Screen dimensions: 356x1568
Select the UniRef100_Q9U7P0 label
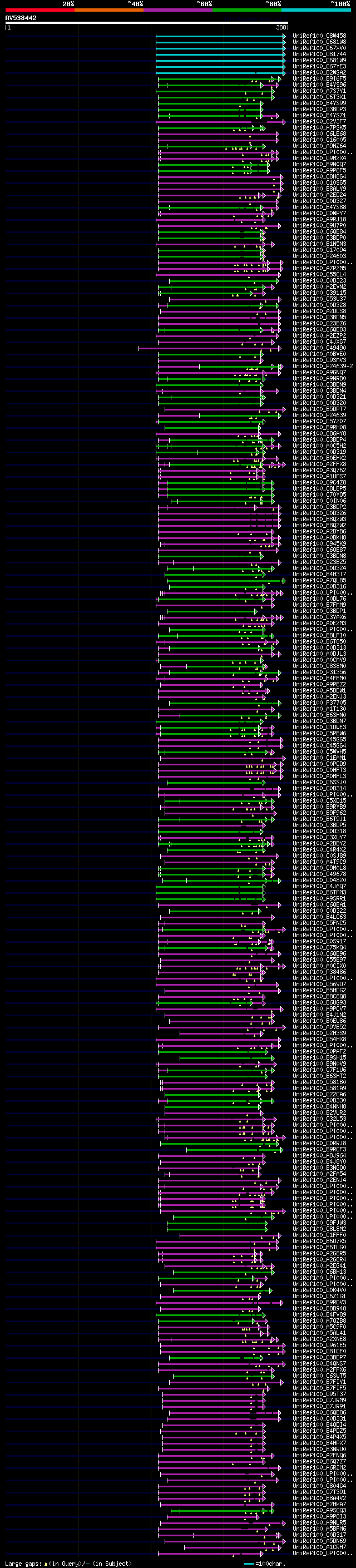coord(319,226)
